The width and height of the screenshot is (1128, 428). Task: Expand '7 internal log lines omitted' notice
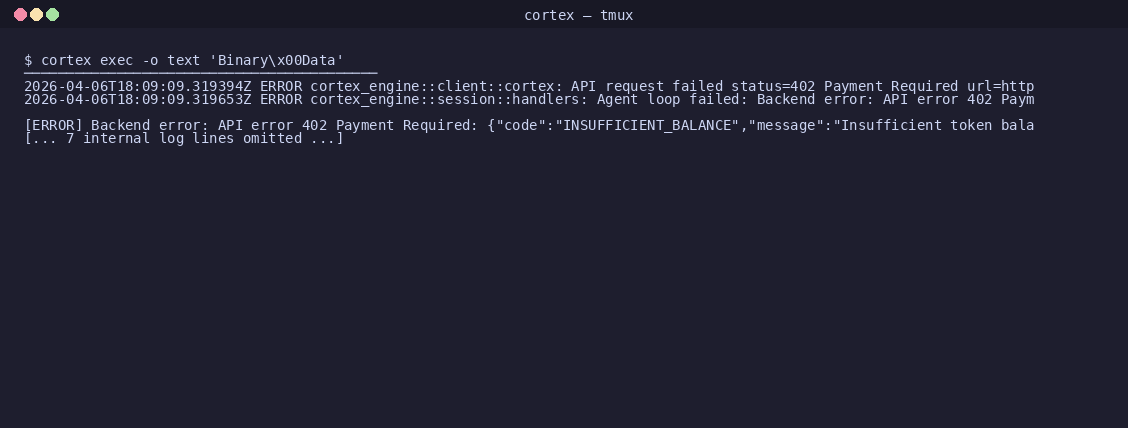184,138
